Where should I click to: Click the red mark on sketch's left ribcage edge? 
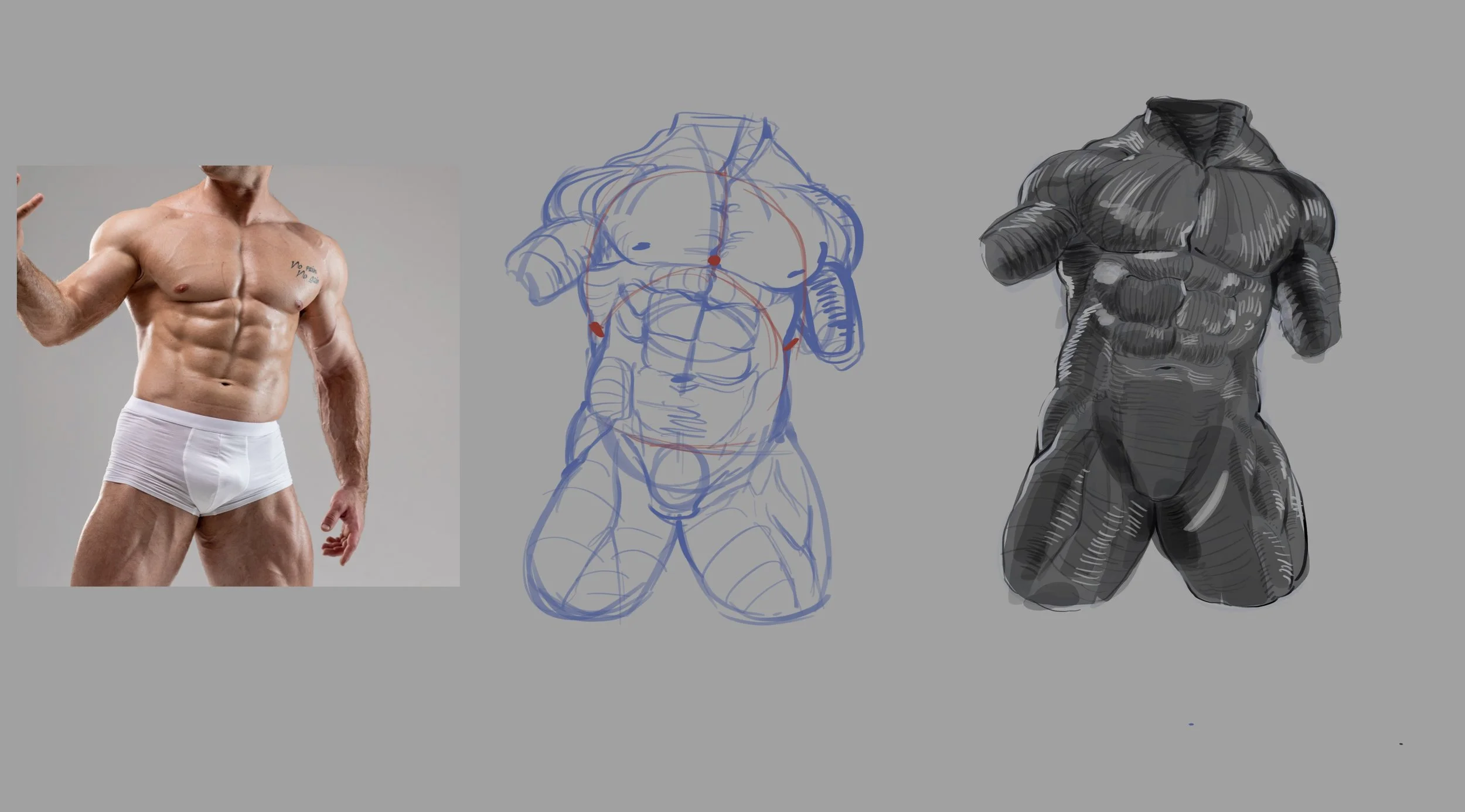596,330
